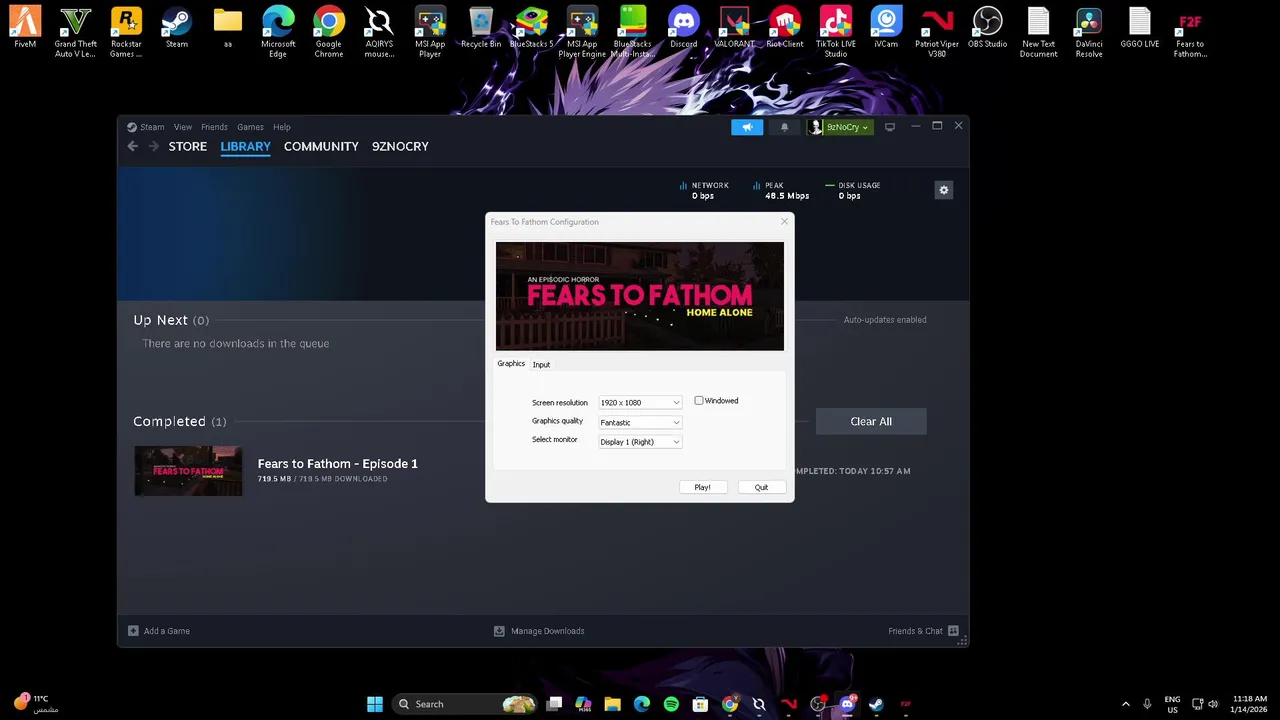The width and height of the screenshot is (1280, 720).
Task: Open the taskbar clock and date
Action: pyautogui.click(x=1250, y=704)
